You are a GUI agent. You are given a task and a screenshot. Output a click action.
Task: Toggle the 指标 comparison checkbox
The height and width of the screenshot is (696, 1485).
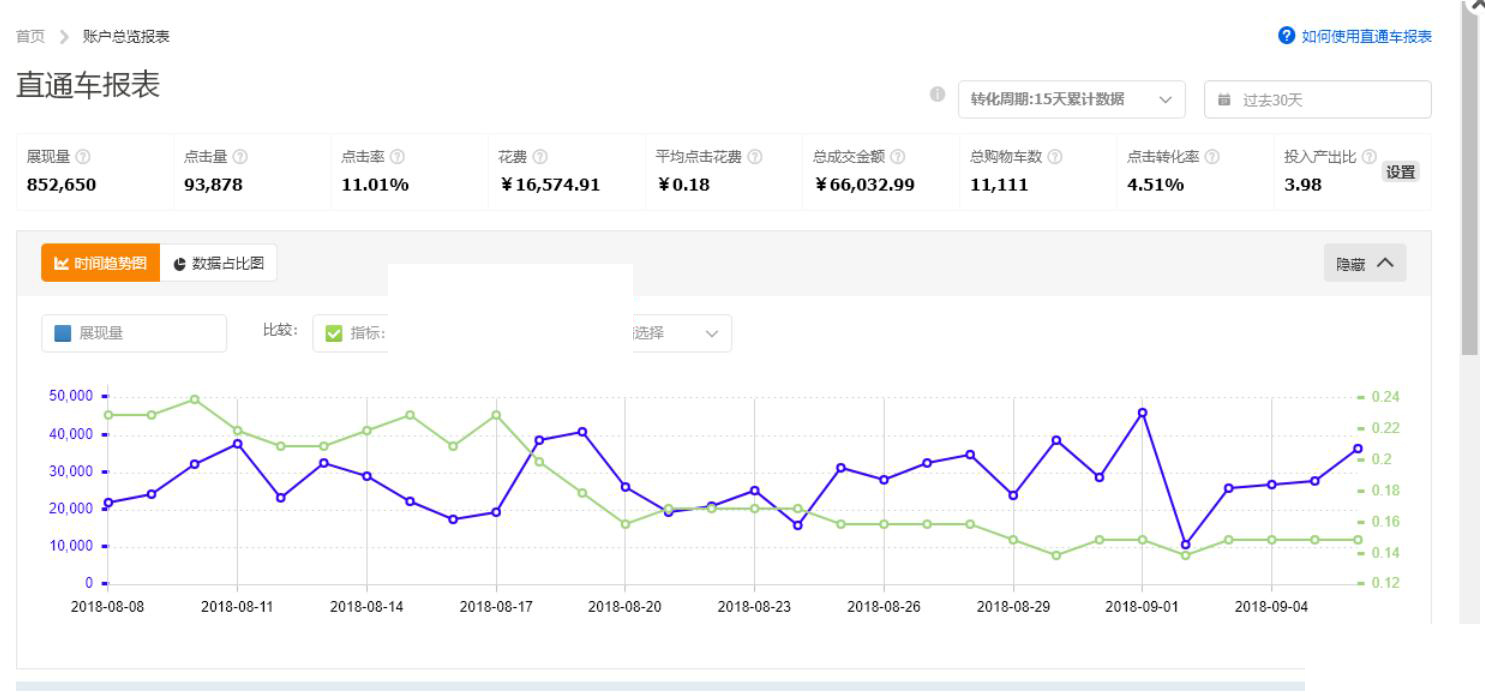pos(334,334)
